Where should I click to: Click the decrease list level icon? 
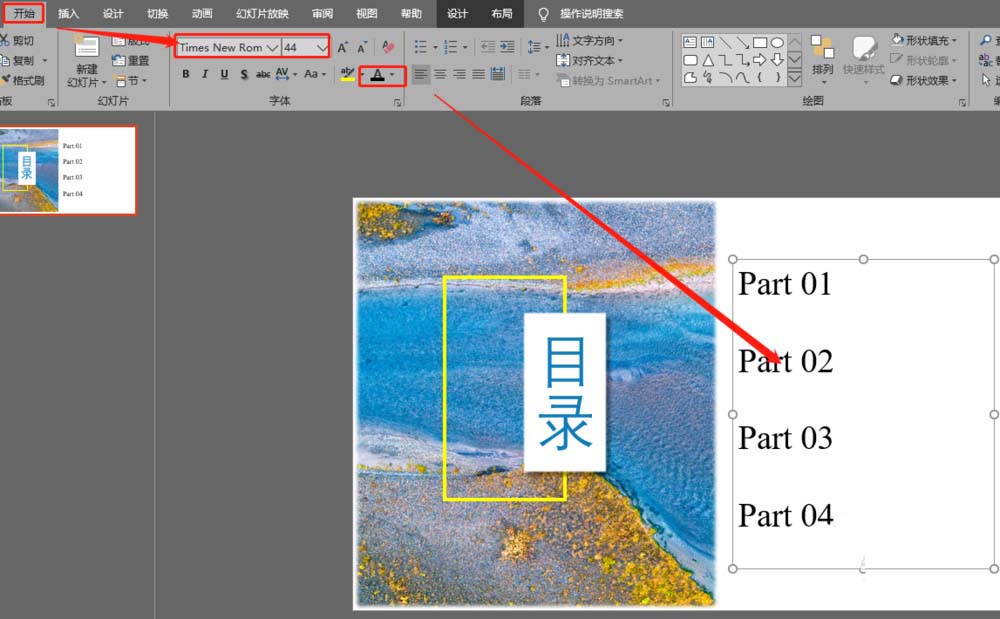point(488,47)
